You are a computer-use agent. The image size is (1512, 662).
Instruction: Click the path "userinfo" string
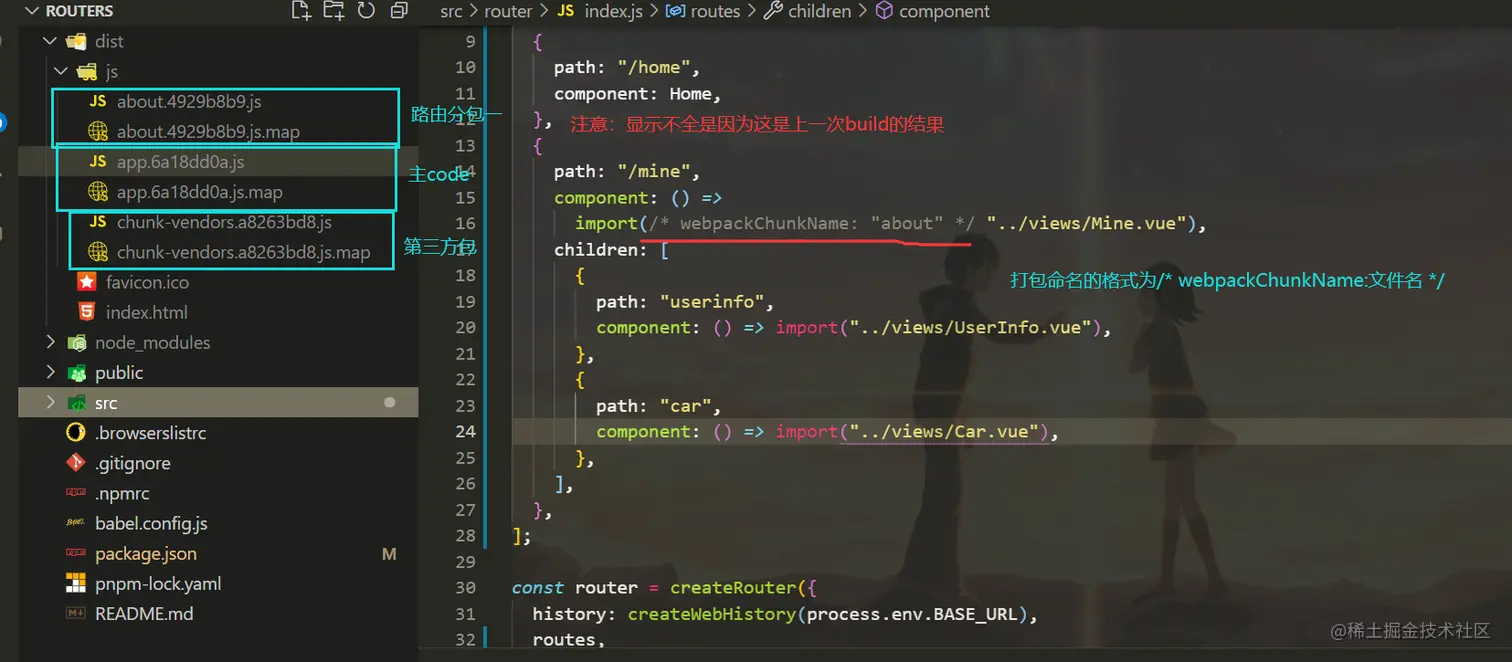[x=712, y=302]
